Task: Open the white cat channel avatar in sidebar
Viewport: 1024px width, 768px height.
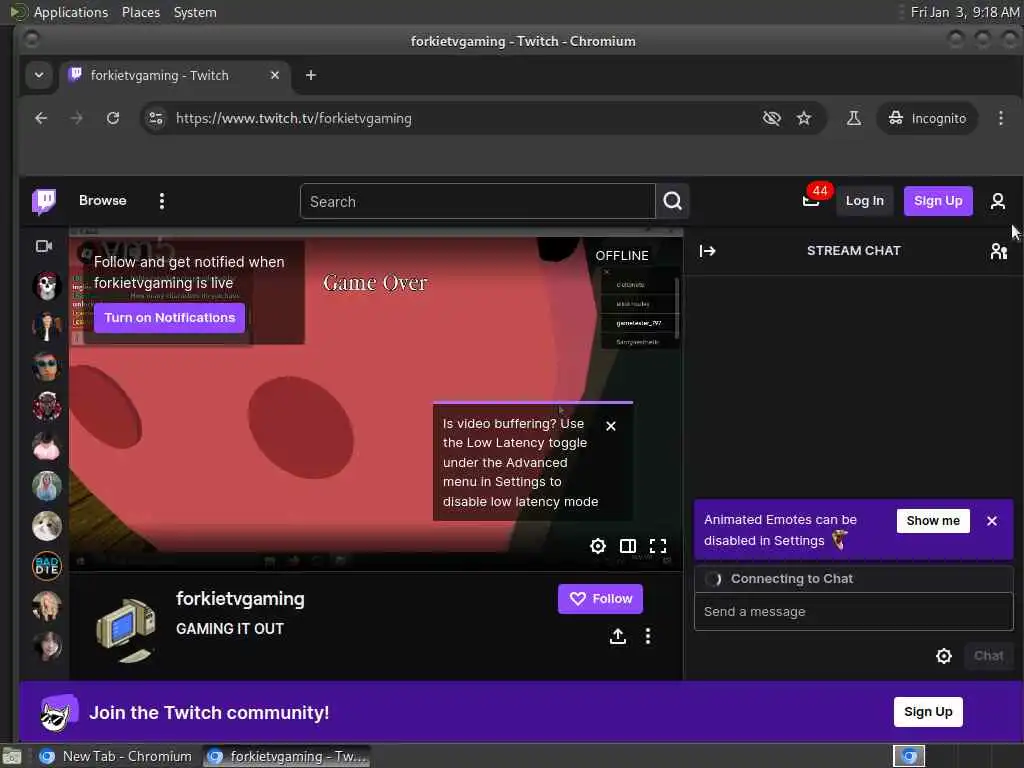Action: pos(46,526)
